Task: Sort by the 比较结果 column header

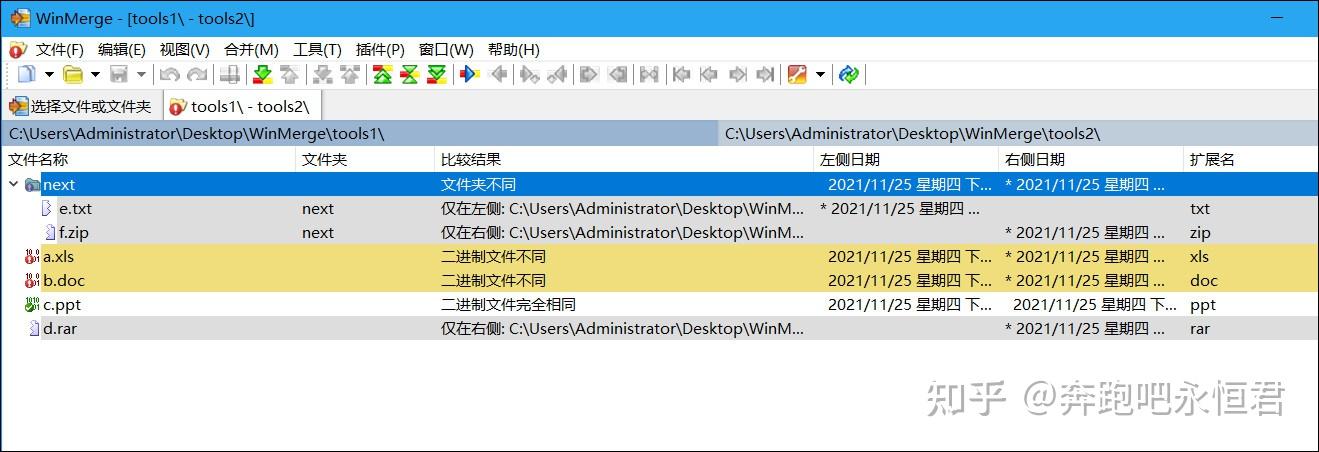Action: 625,159
